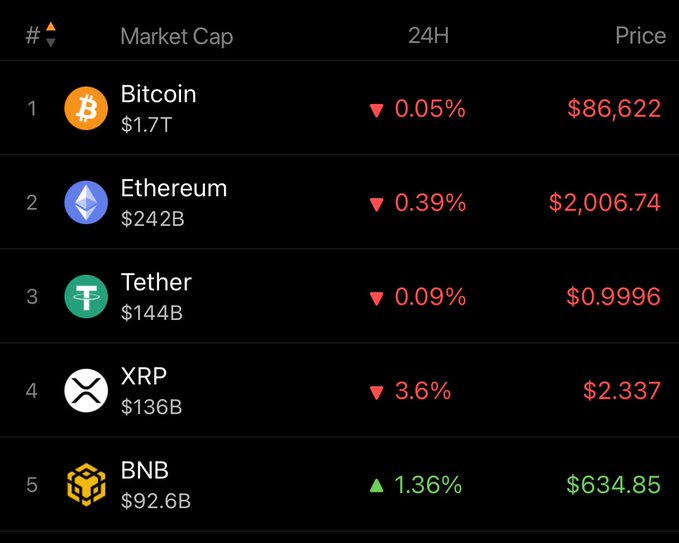This screenshot has height=543, width=679.
Task: Tap the yellow BNB logo icon
Action: pyautogui.click(x=86, y=485)
